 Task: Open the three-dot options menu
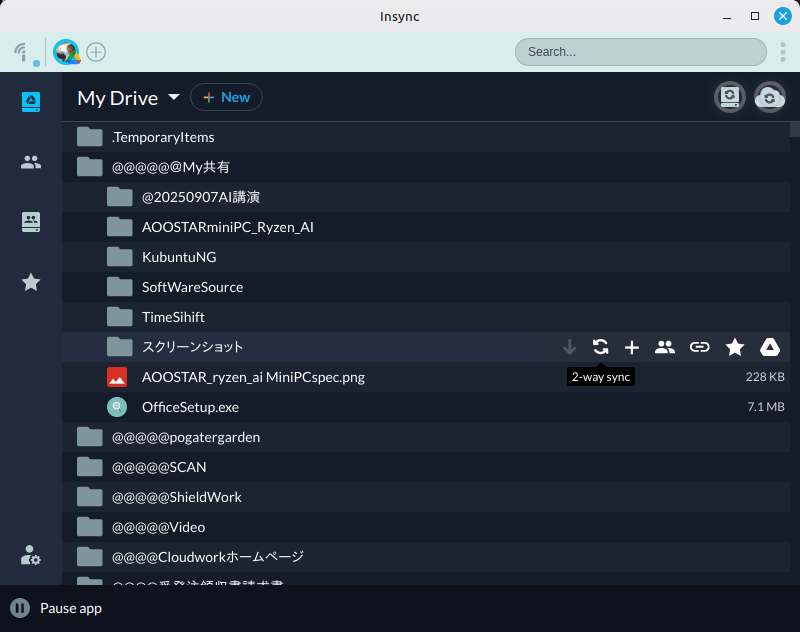click(x=783, y=52)
